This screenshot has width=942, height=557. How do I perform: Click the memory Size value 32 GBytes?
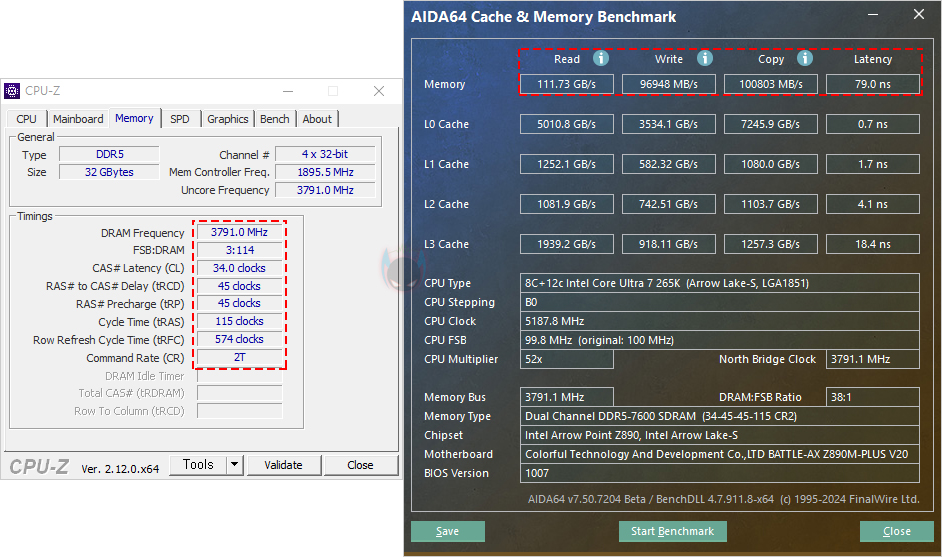(x=109, y=172)
